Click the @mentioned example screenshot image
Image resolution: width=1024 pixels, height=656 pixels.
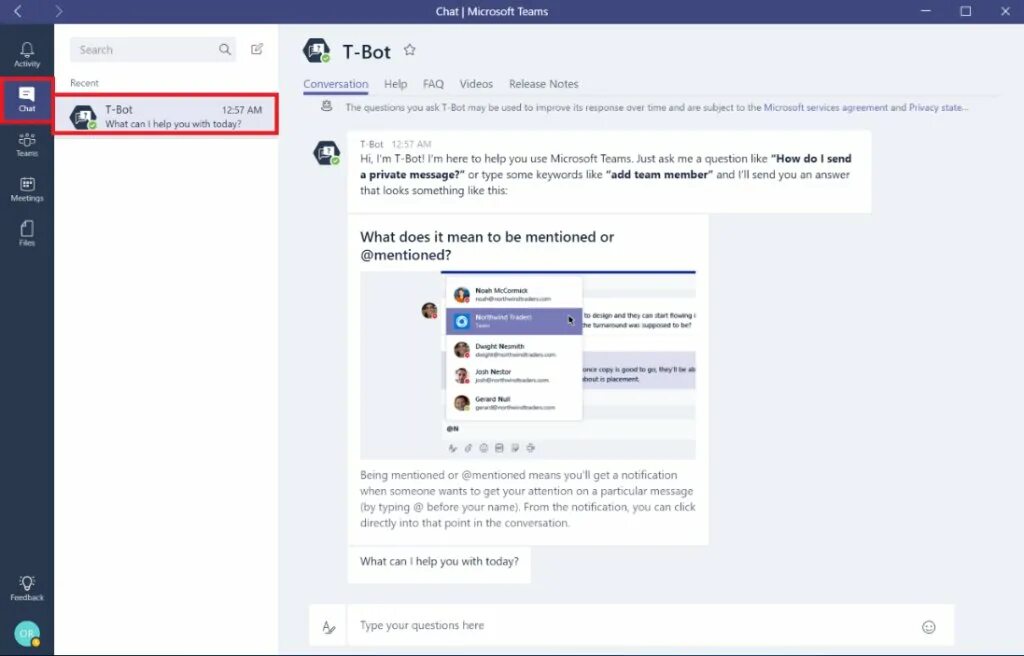[528, 365]
